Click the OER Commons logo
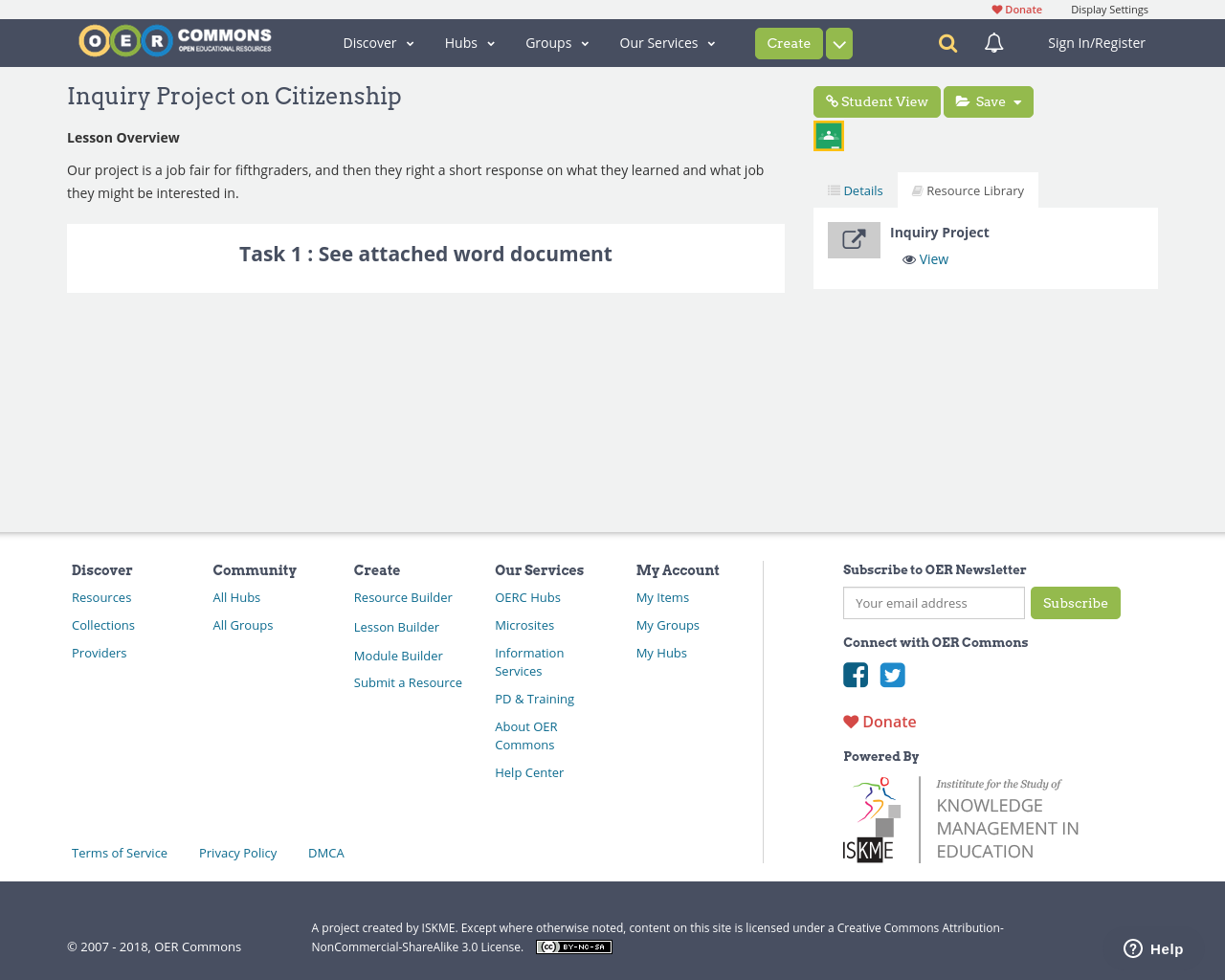This screenshot has width=1225, height=980. pyautogui.click(x=174, y=39)
